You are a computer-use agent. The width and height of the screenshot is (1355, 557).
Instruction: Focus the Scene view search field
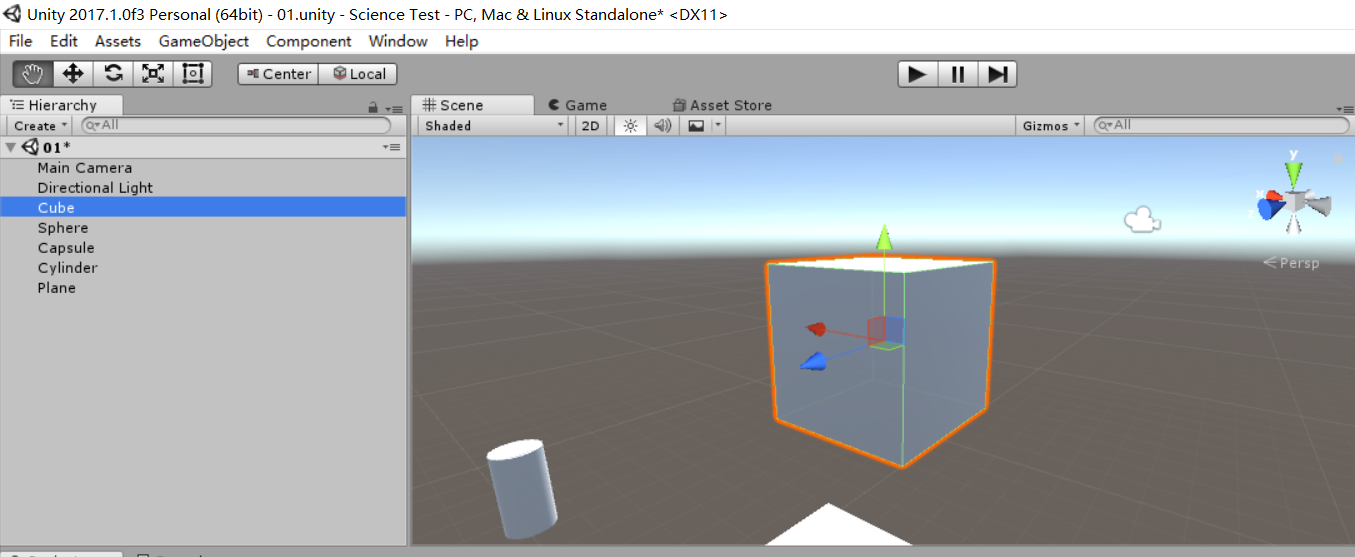[x=1222, y=126]
